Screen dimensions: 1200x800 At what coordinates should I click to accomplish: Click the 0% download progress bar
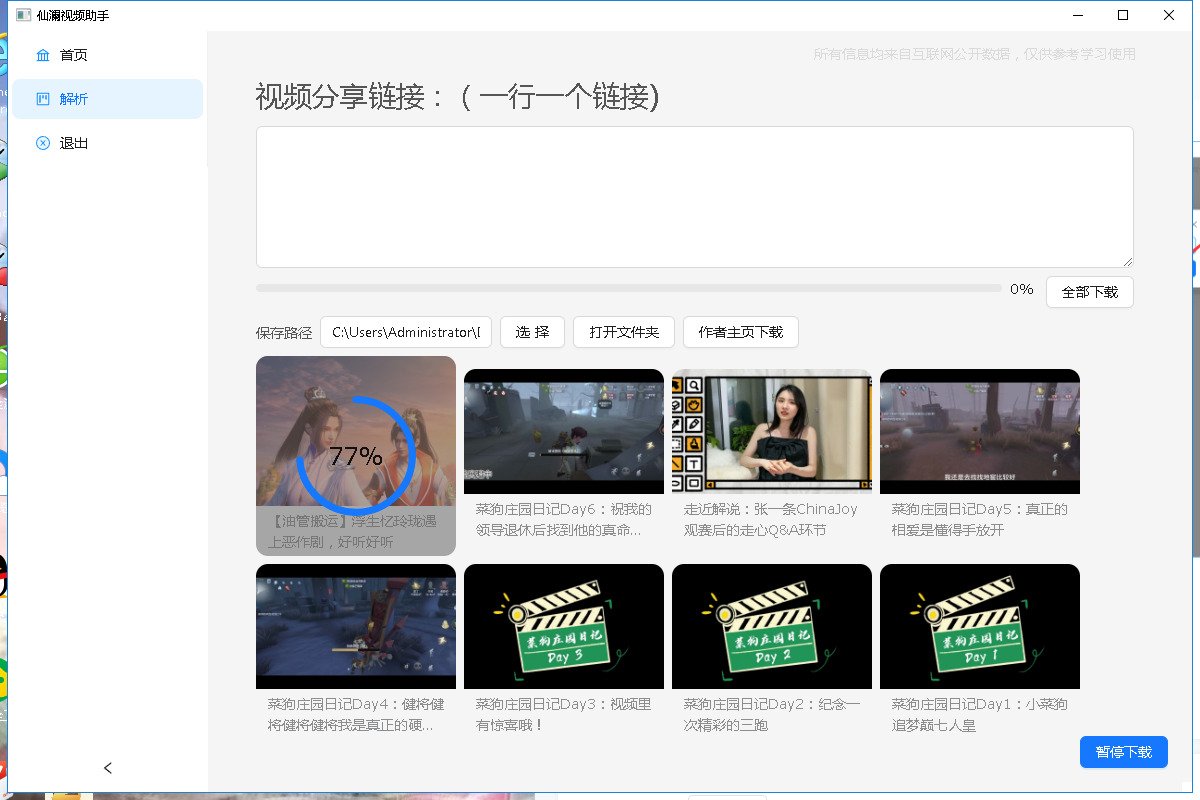(x=629, y=288)
